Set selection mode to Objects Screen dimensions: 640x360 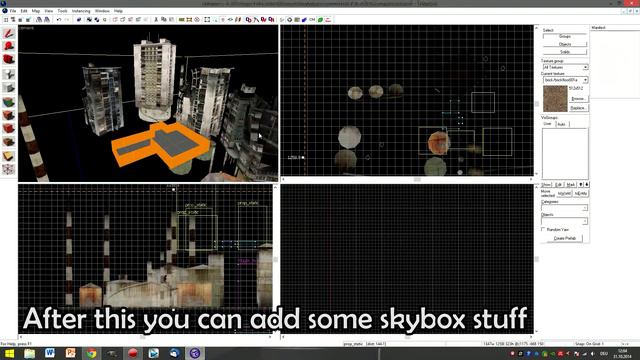click(x=565, y=44)
